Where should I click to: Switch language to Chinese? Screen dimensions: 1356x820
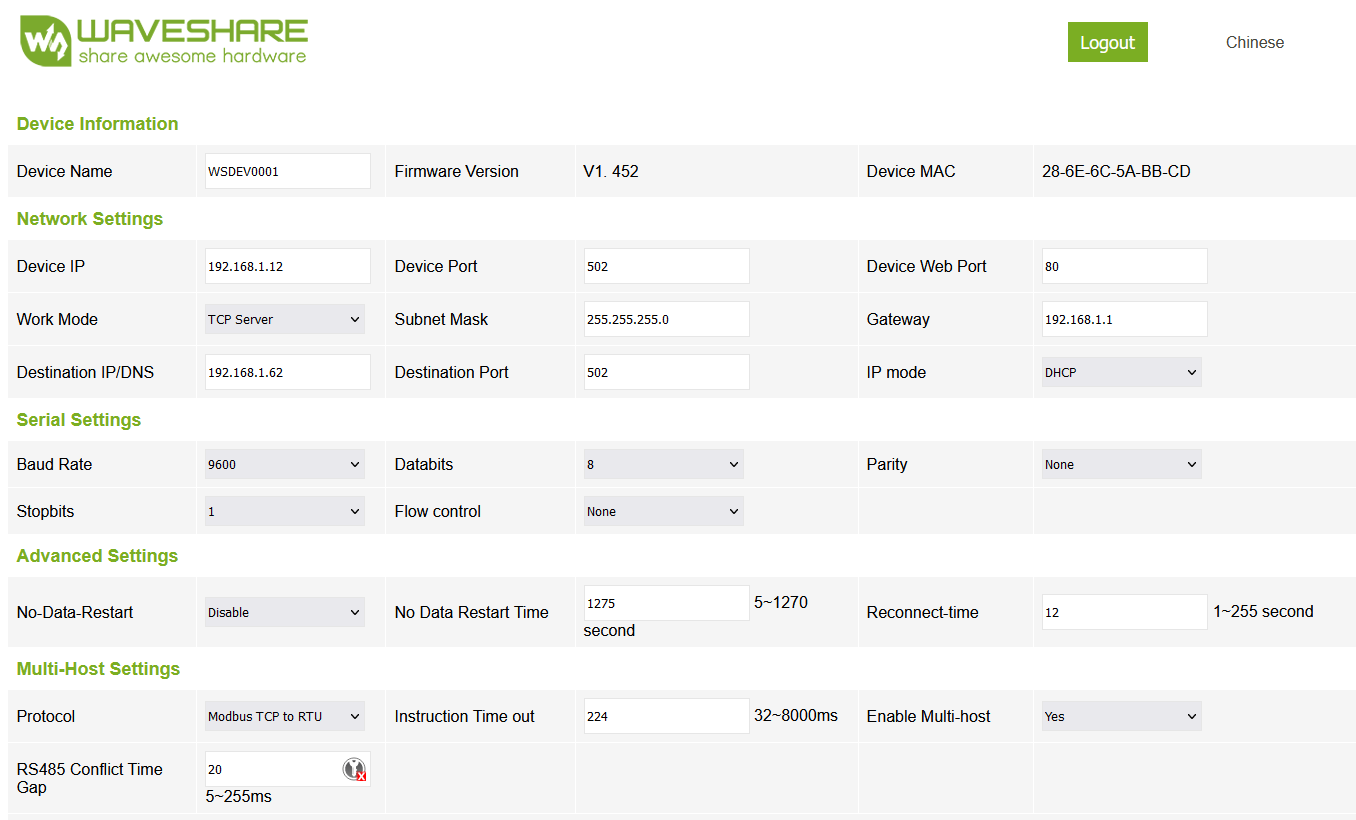(1254, 42)
